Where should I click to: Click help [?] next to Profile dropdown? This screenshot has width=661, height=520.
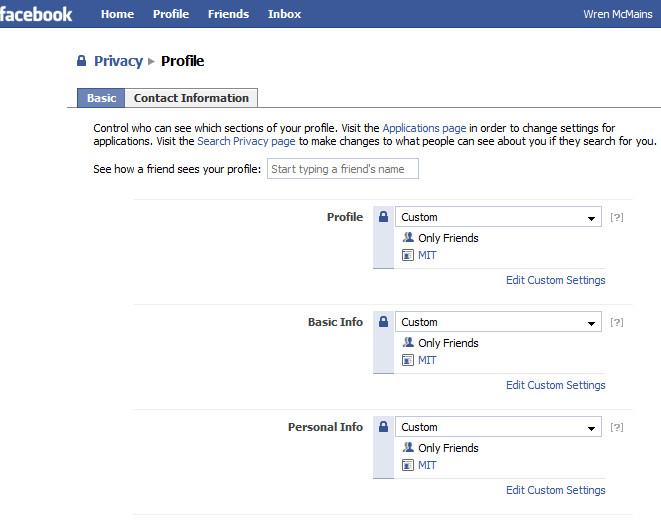(617, 217)
